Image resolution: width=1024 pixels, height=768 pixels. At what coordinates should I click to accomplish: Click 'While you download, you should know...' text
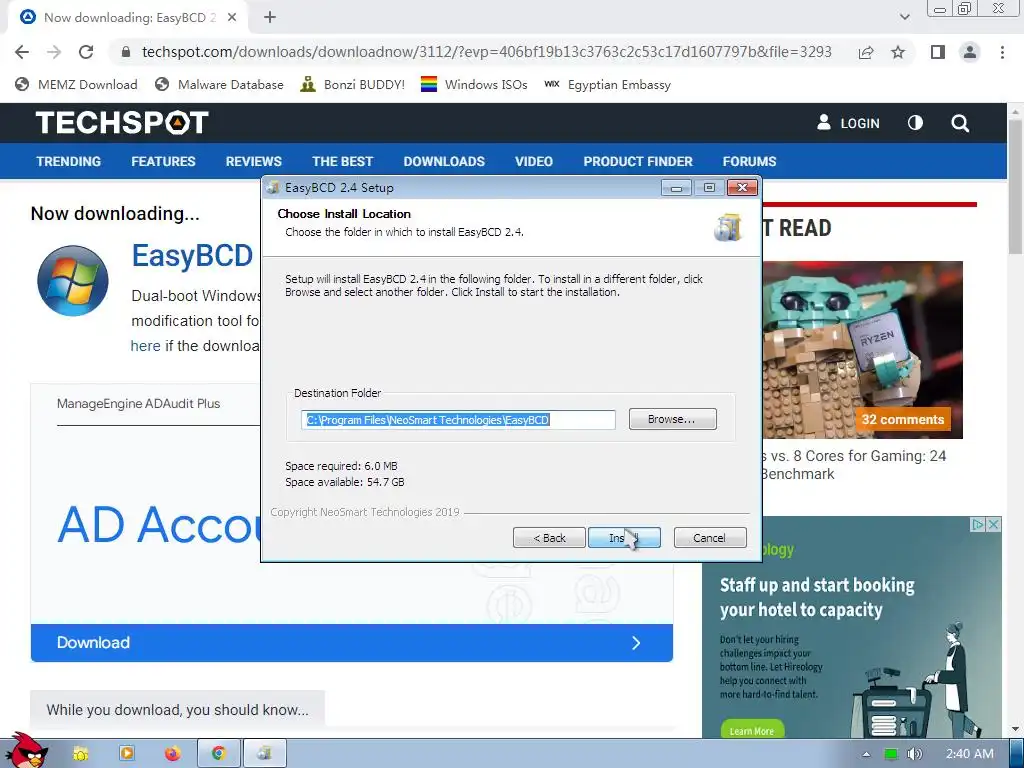pyautogui.click(x=178, y=710)
